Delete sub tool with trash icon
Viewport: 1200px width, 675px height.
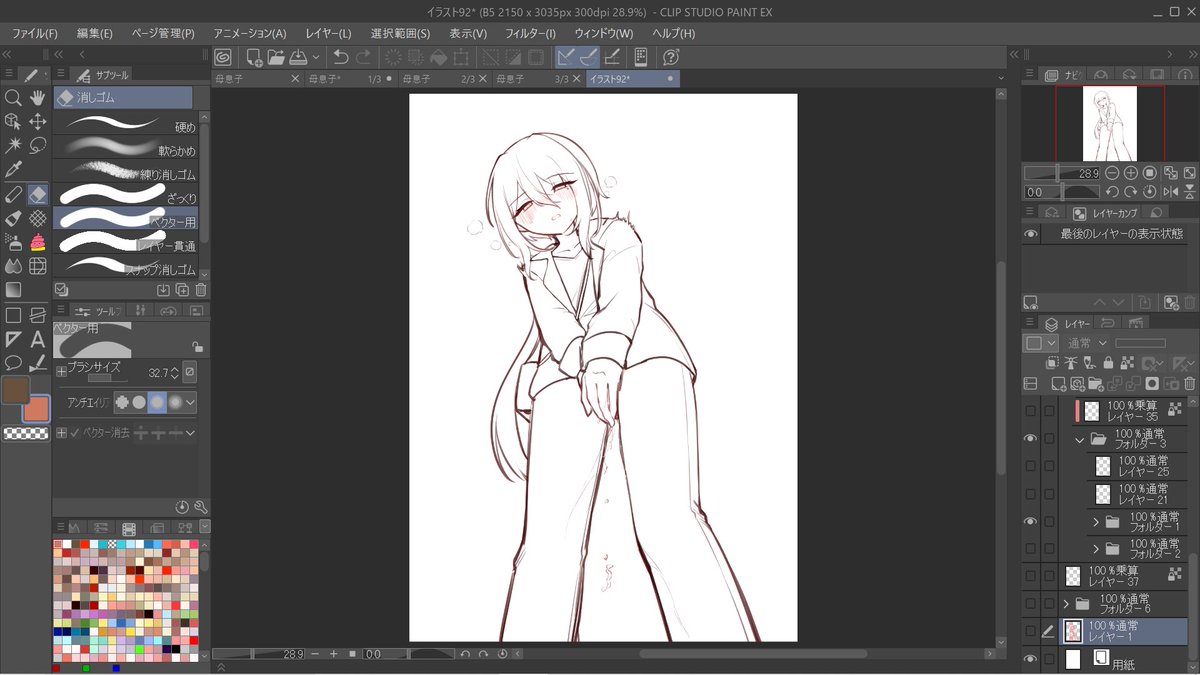pos(200,290)
